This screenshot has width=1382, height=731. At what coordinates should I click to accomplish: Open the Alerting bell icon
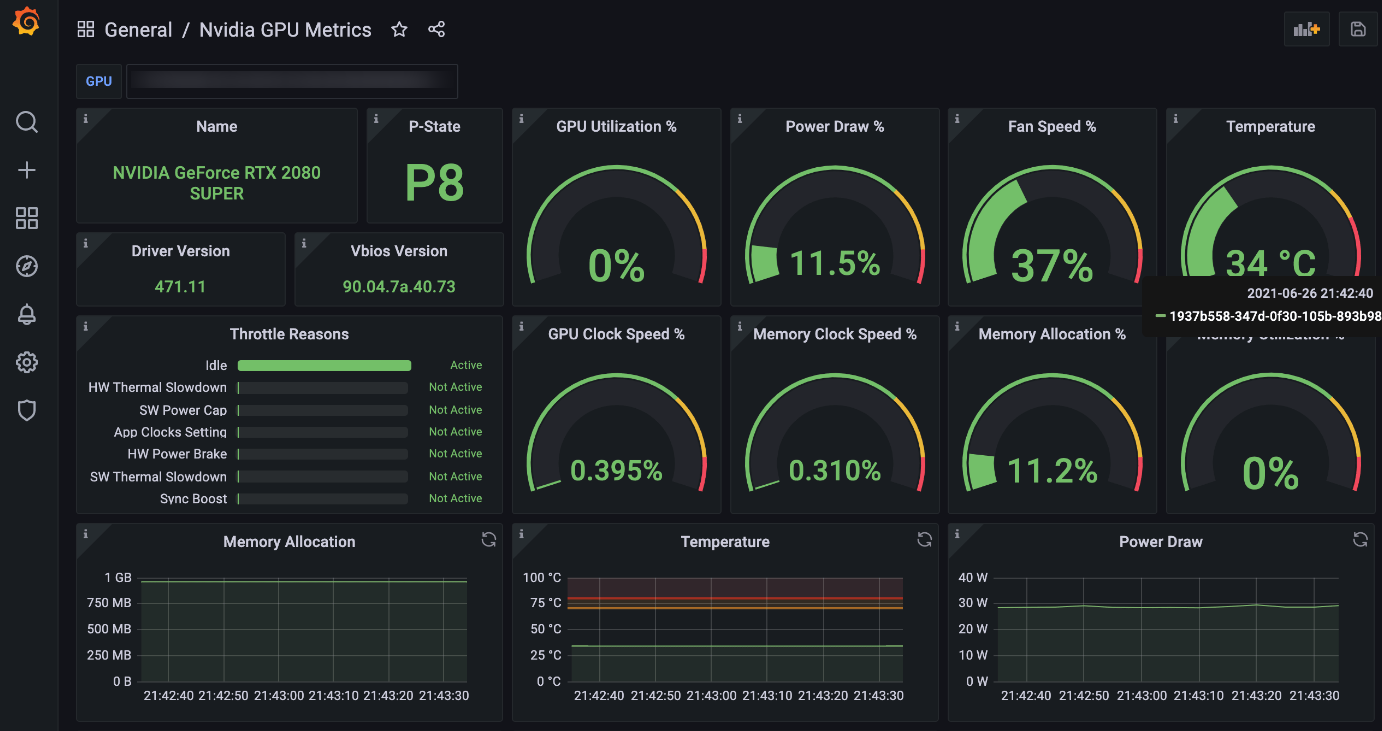pyautogui.click(x=27, y=315)
